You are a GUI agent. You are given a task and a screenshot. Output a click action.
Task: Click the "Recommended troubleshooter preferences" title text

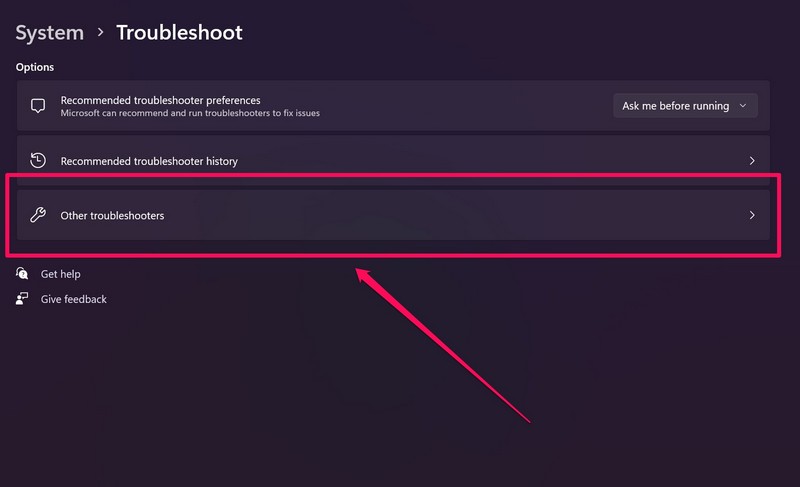(160, 100)
